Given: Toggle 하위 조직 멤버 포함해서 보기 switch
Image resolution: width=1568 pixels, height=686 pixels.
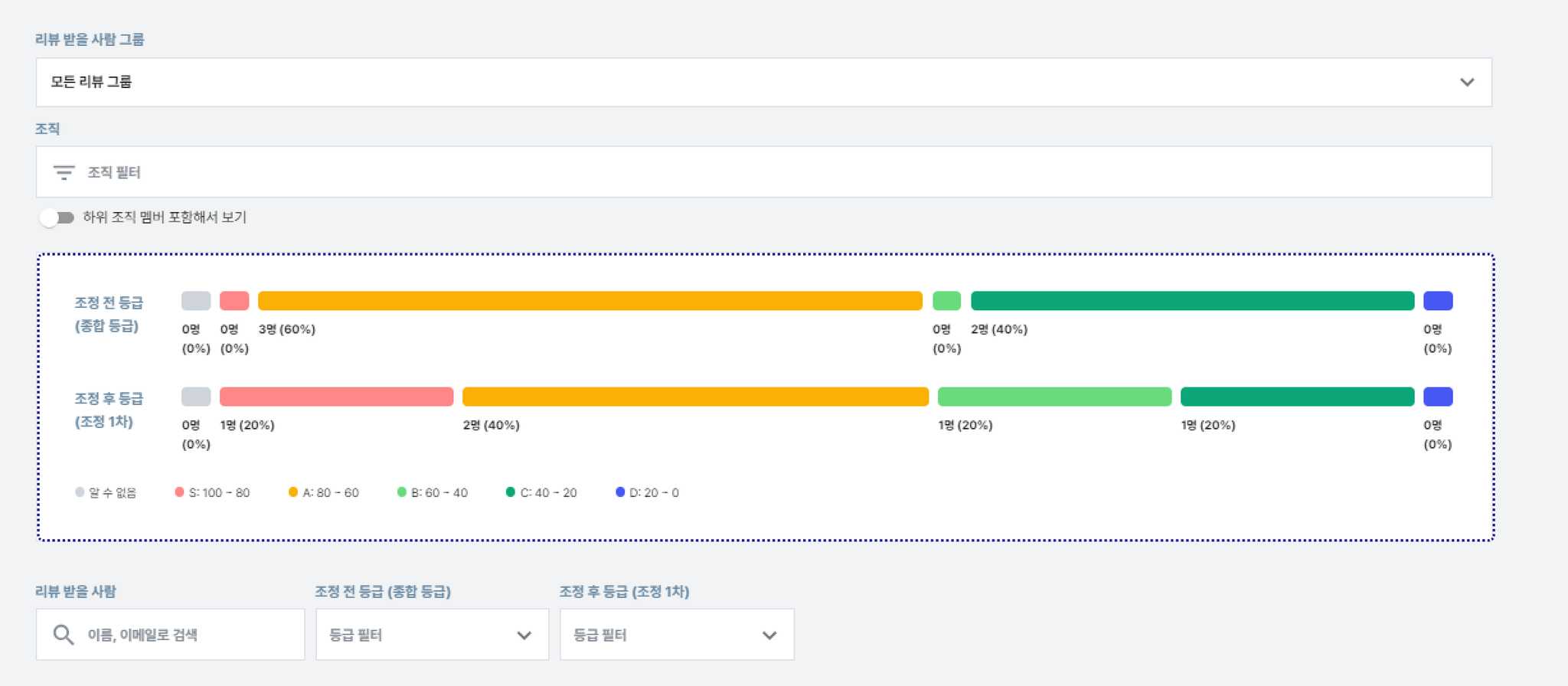Looking at the screenshot, I should click(x=57, y=217).
